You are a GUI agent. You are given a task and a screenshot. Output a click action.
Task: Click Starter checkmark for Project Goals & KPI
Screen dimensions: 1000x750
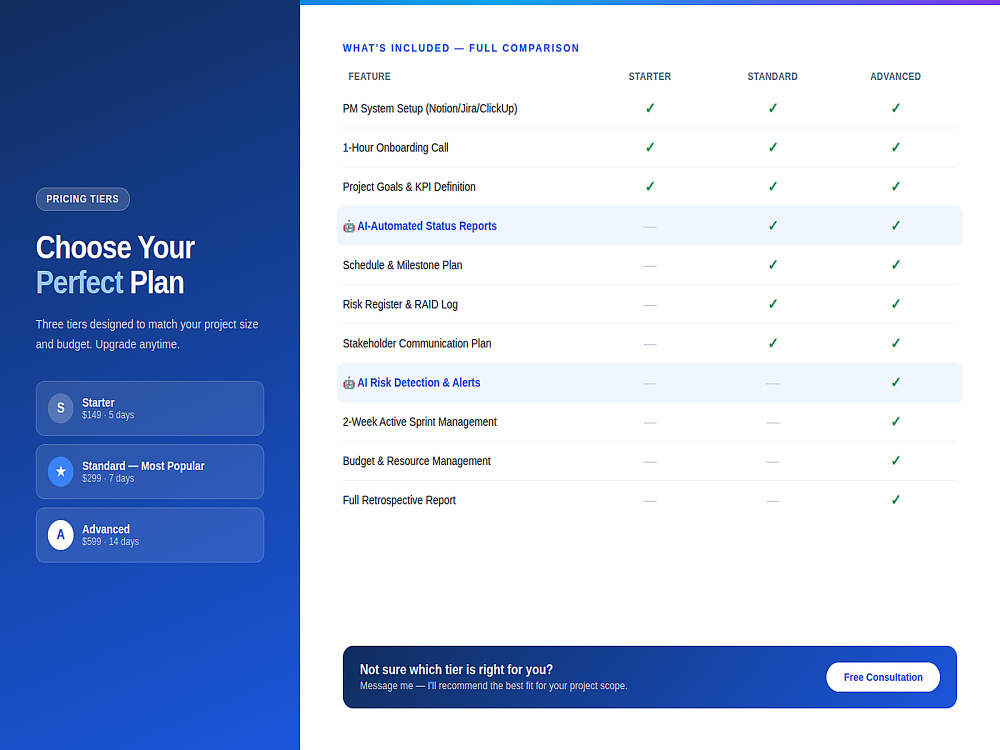pyautogui.click(x=650, y=187)
